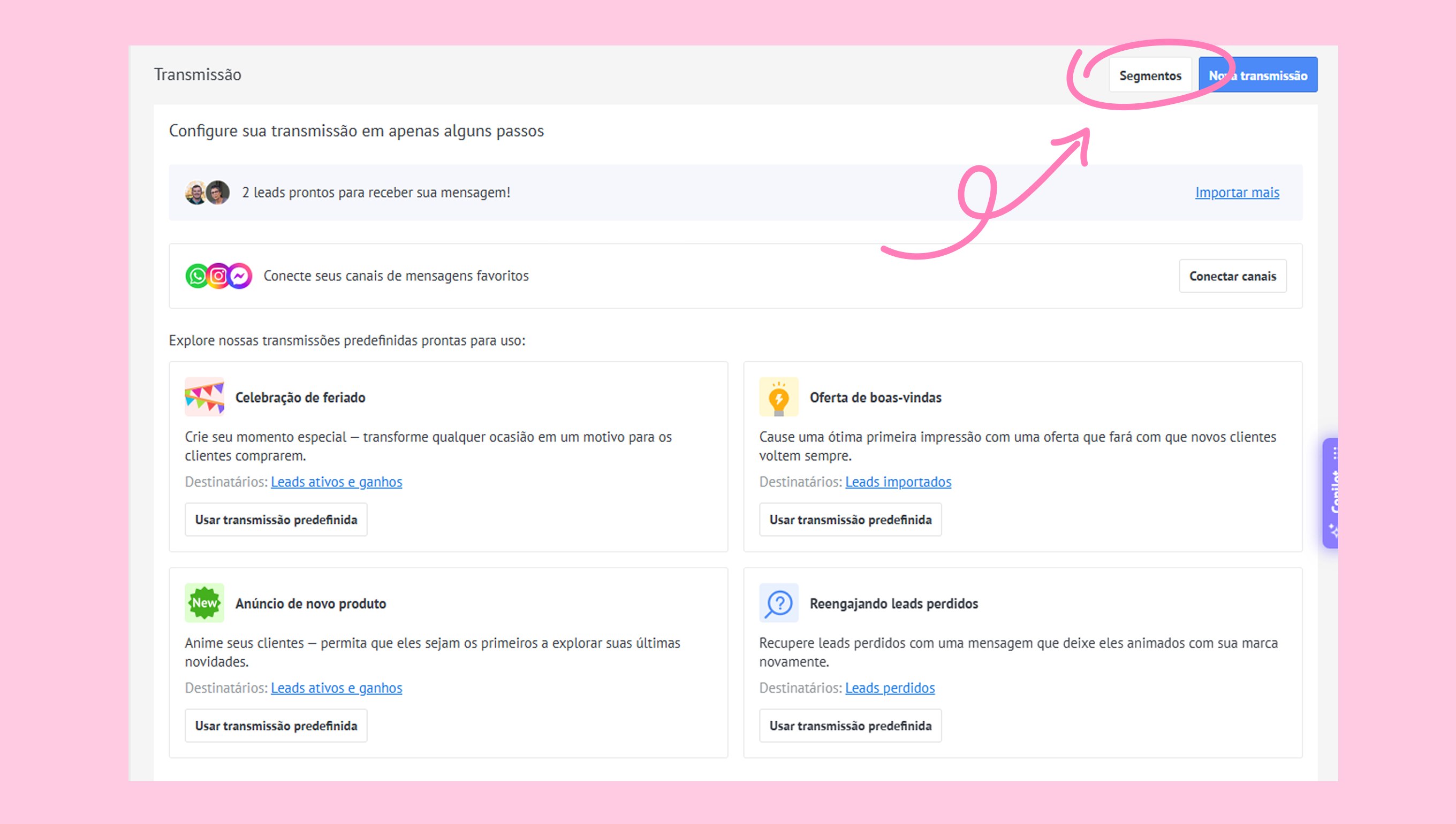
Task: Use the Reengajando leads perdidos preset
Action: click(x=850, y=726)
